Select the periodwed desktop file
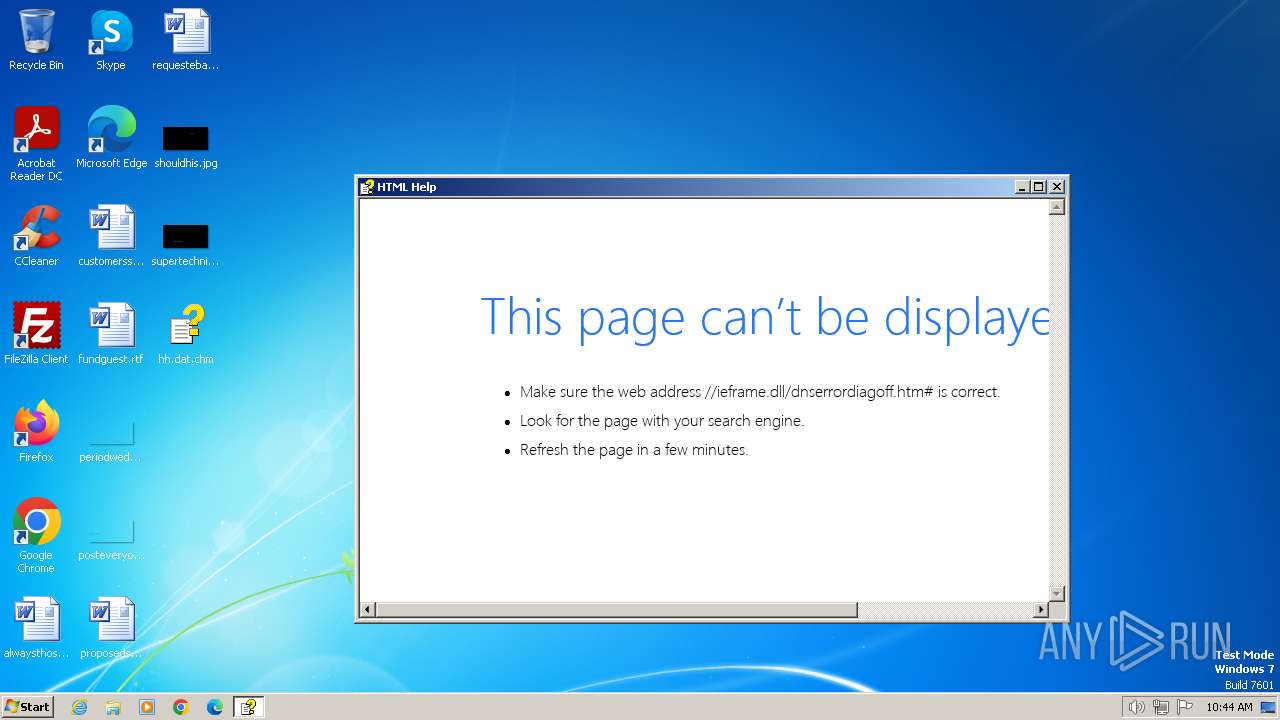The image size is (1280, 720). click(111, 440)
